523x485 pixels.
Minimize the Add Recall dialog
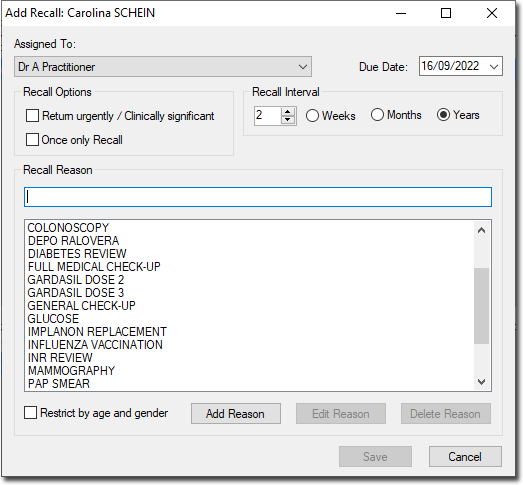[x=401, y=13]
